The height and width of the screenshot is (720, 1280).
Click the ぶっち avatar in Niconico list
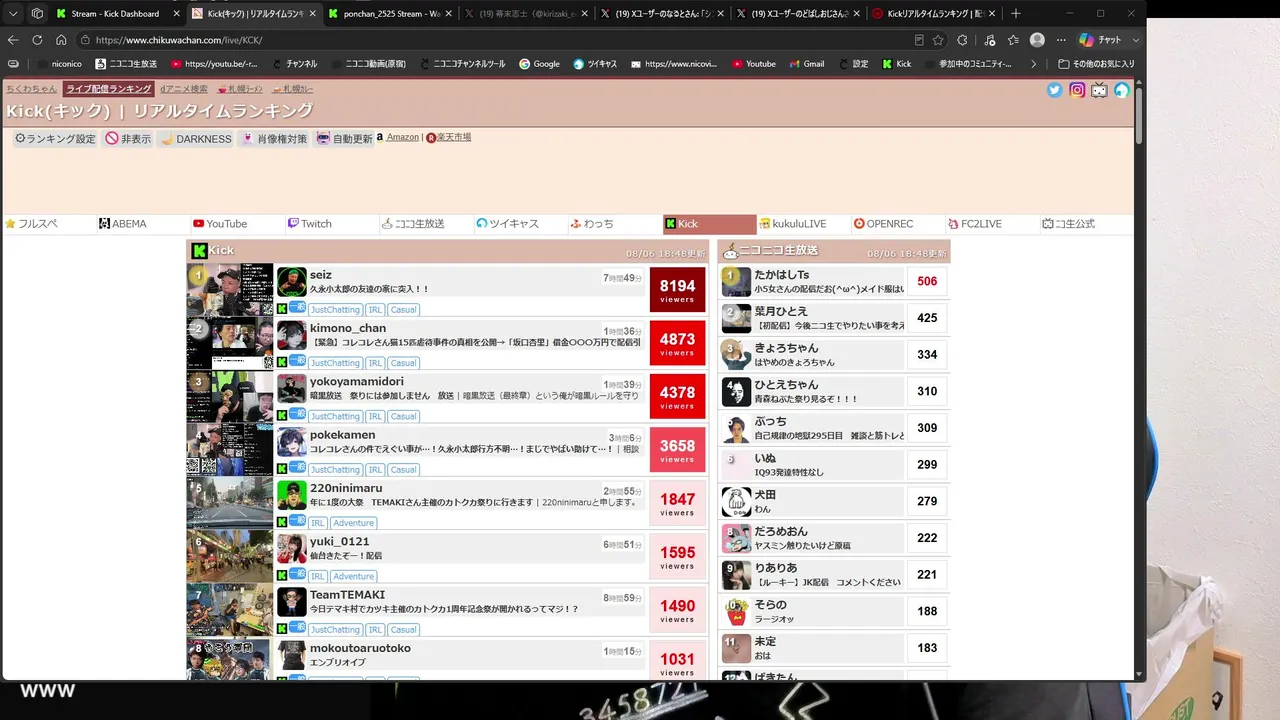pyautogui.click(x=736, y=428)
